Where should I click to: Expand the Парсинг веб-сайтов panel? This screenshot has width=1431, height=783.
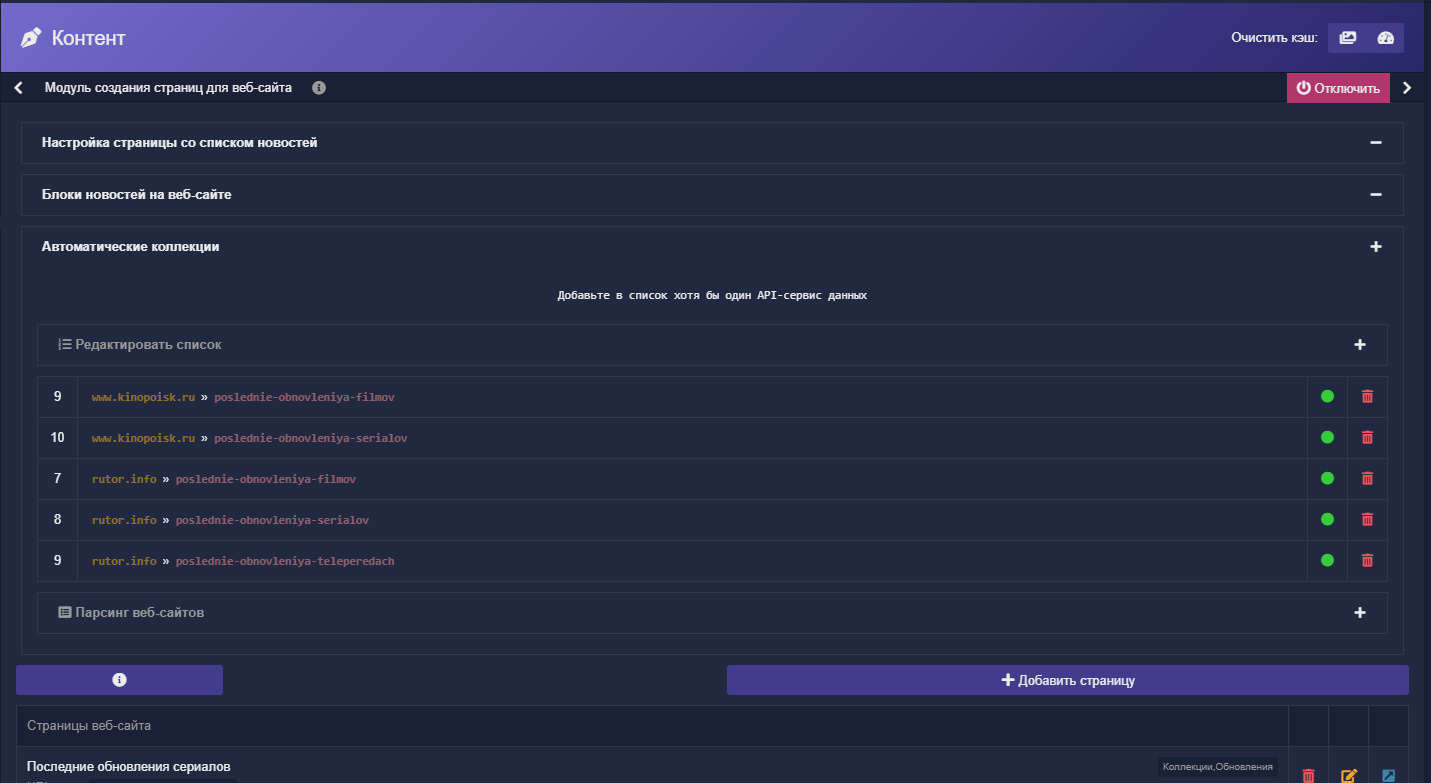[1360, 613]
